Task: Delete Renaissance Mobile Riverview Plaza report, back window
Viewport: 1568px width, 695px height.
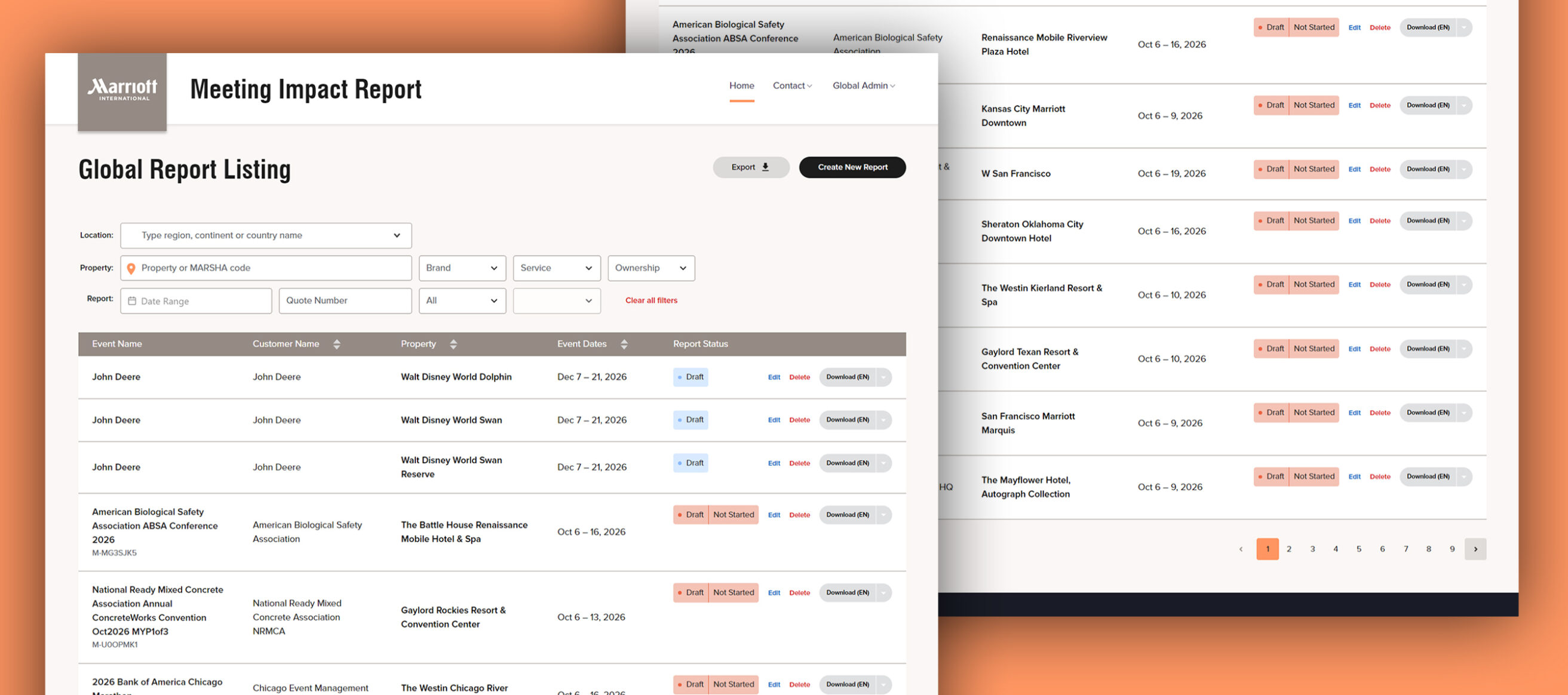Action: (1380, 27)
